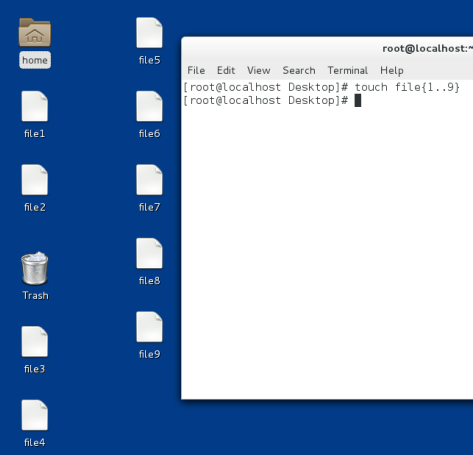
Task: Click the 'Trash' label text
Action: pyautogui.click(x=35, y=296)
